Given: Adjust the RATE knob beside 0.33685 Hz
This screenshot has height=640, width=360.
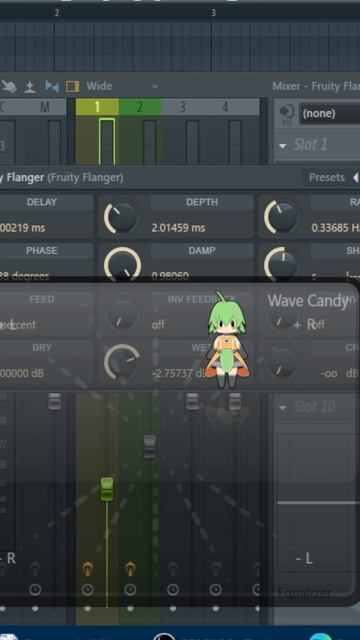Looking at the screenshot, I should point(281,218).
